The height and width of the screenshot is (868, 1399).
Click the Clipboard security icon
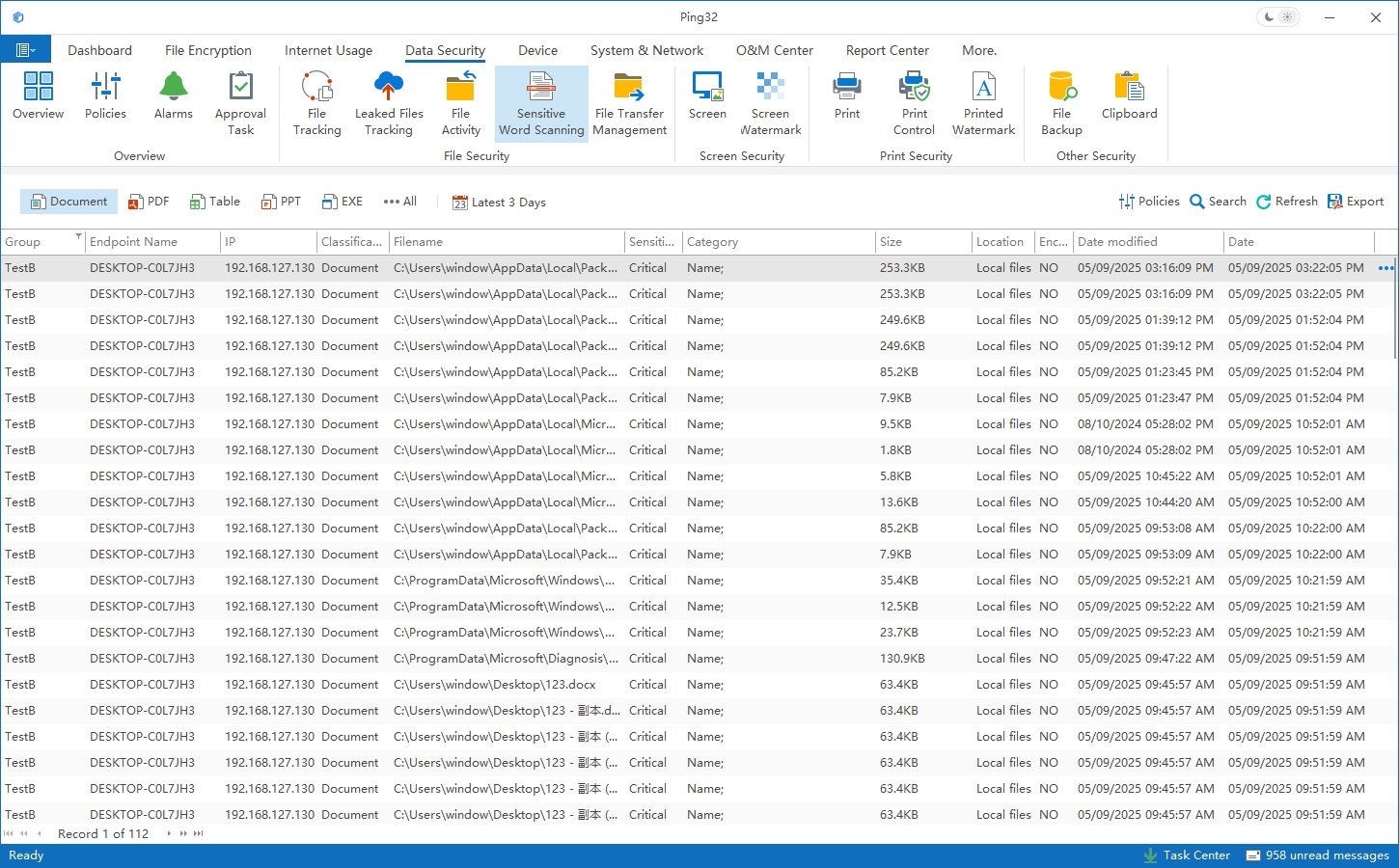point(1129,96)
